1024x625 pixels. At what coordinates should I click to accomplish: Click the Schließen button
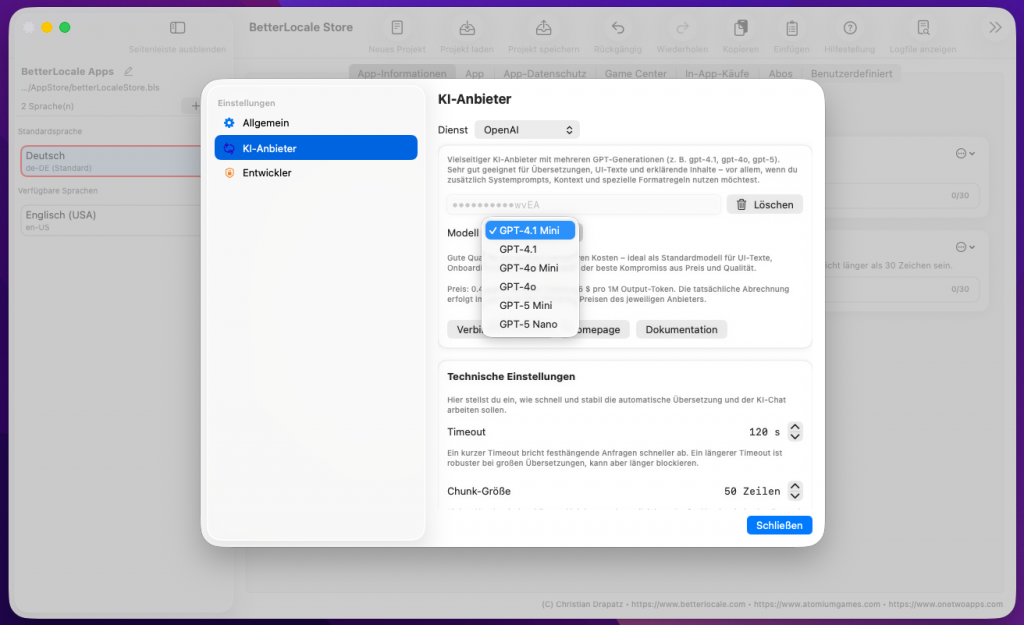pyautogui.click(x=779, y=525)
